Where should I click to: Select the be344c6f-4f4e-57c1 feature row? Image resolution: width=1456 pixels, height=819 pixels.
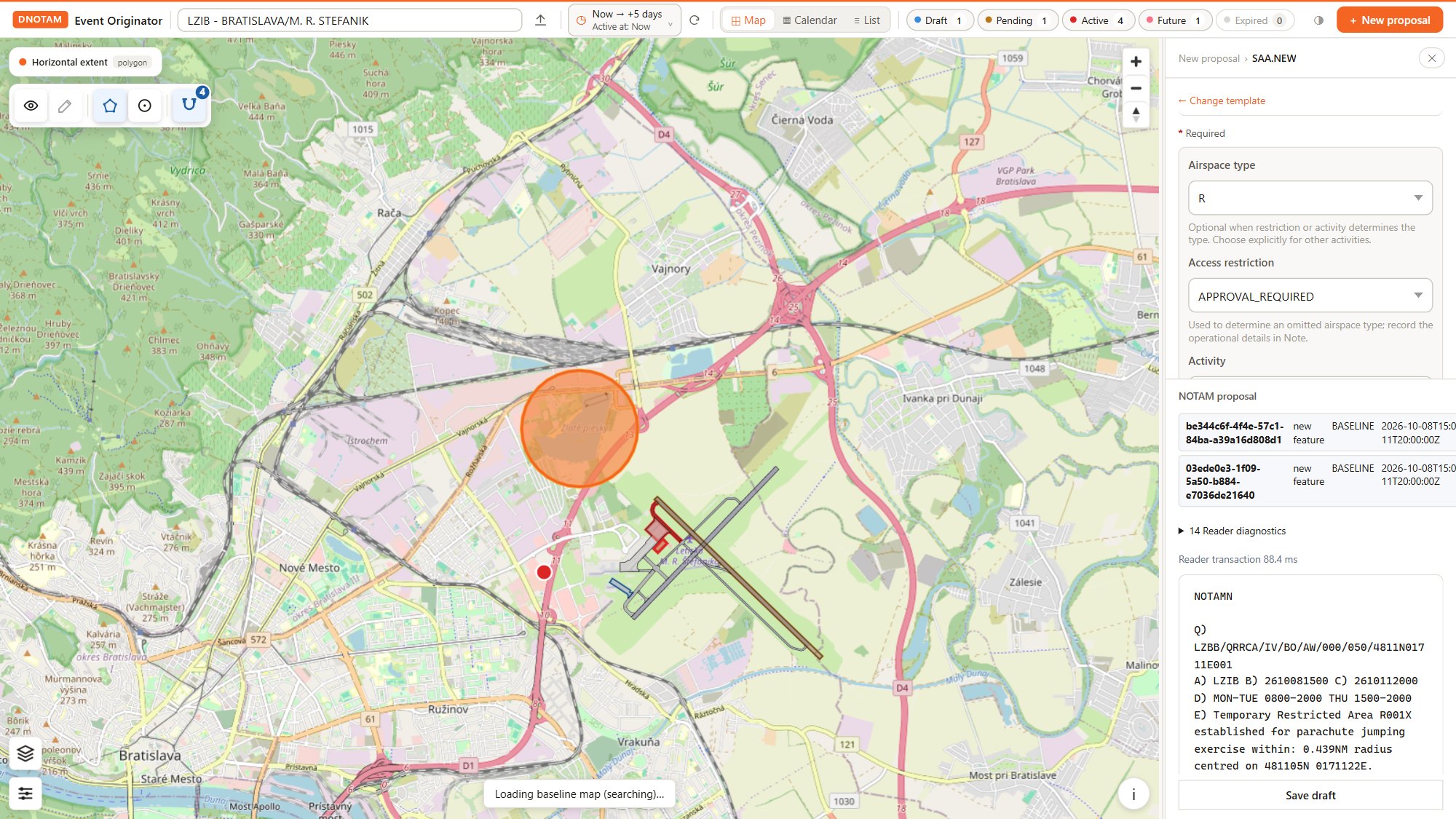coord(1316,432)
